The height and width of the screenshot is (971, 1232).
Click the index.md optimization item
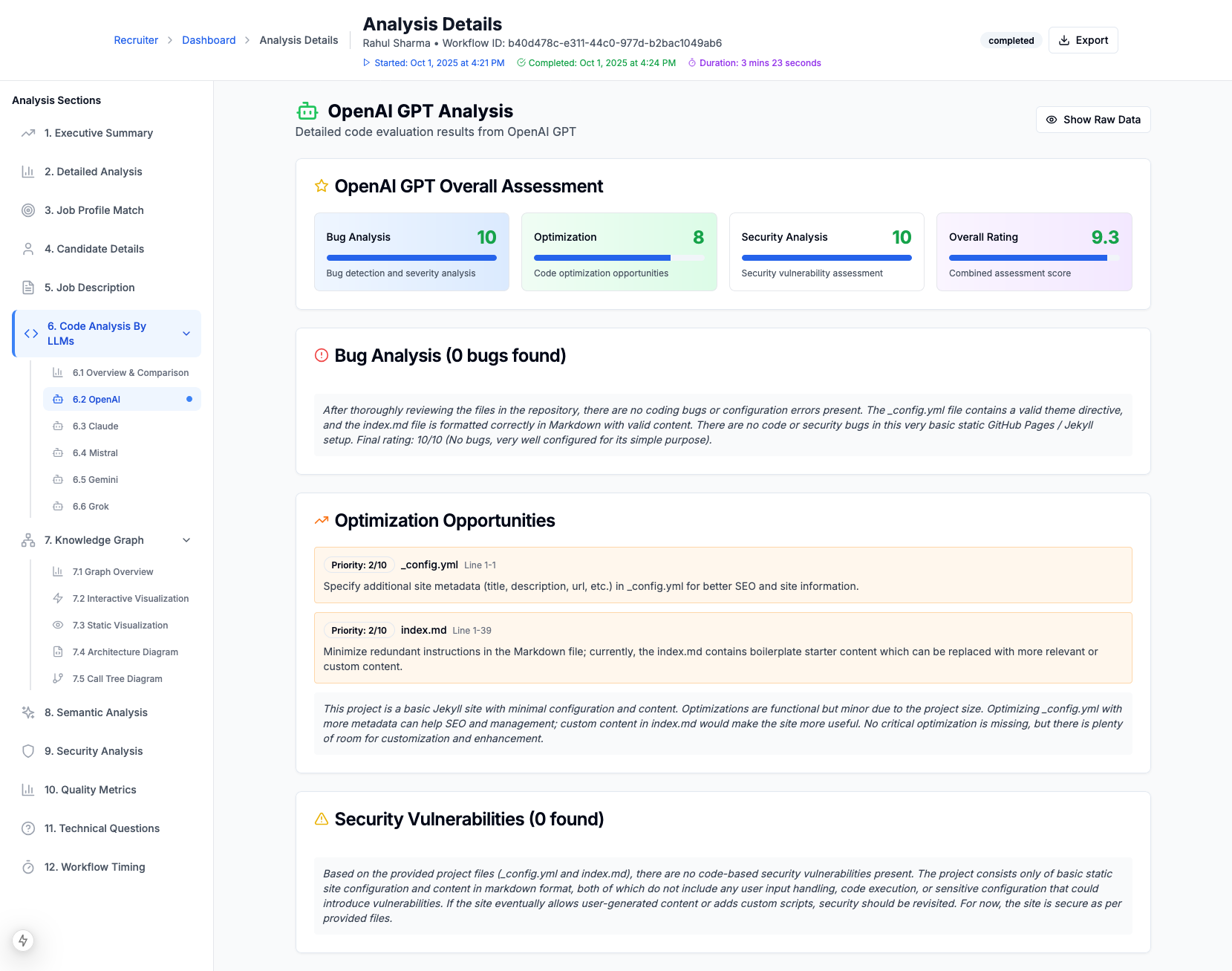pos(723,648)
